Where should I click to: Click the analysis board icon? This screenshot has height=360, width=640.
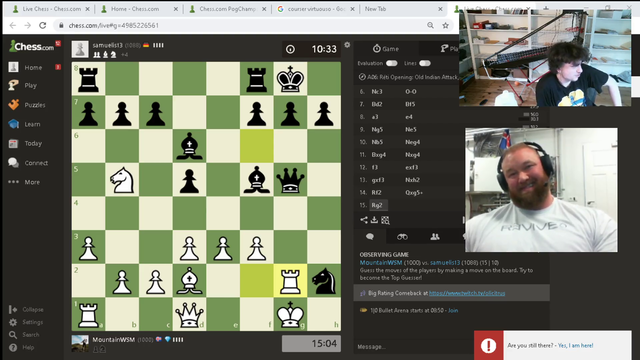point(385,220)
